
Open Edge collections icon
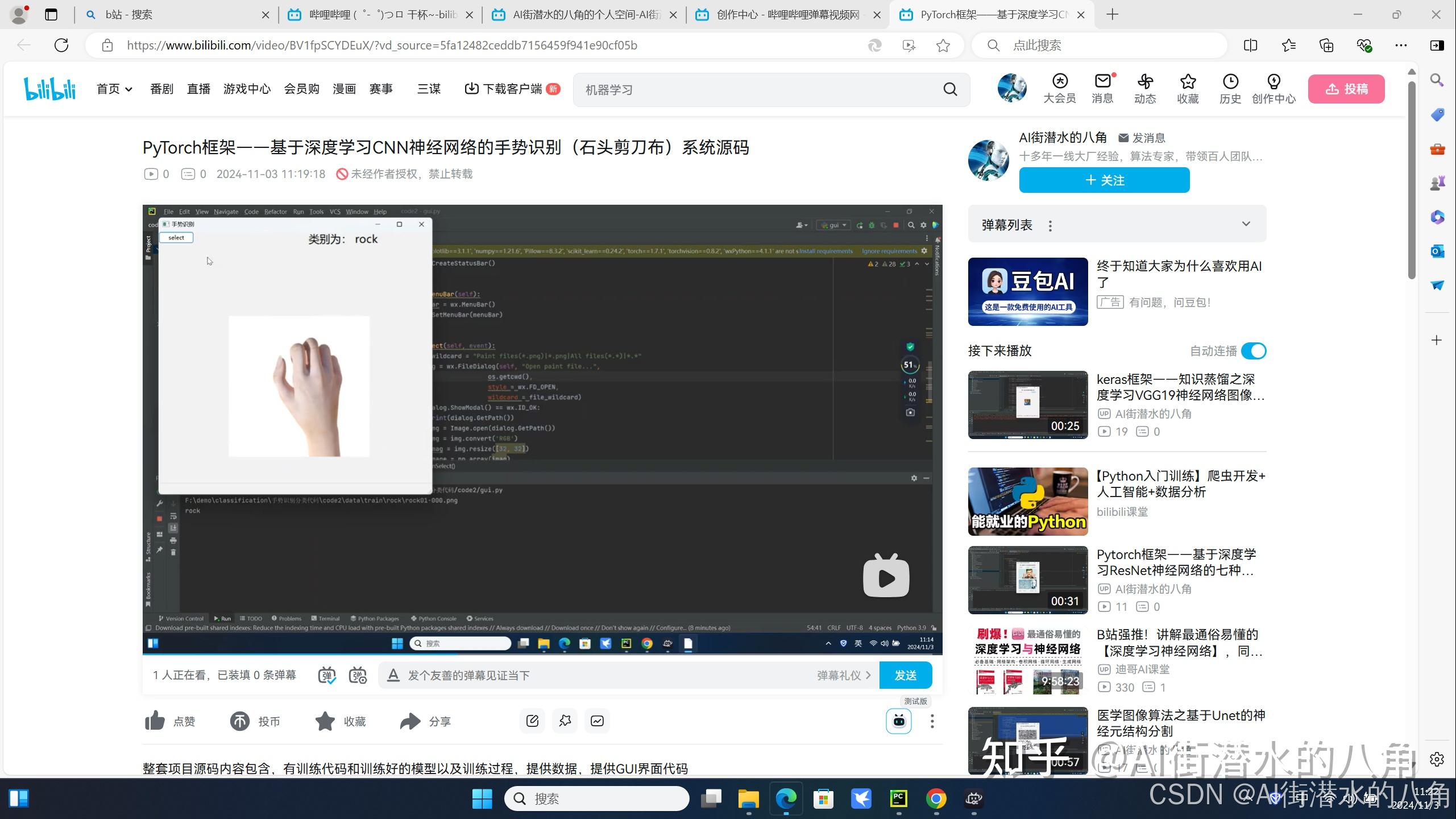pos(1326,45)
